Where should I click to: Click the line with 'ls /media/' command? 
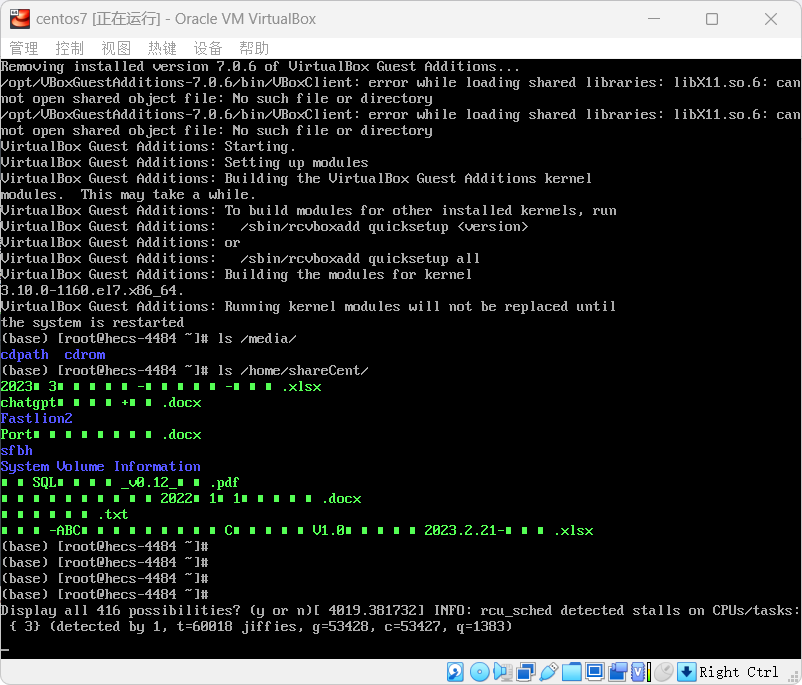[148, 339]
